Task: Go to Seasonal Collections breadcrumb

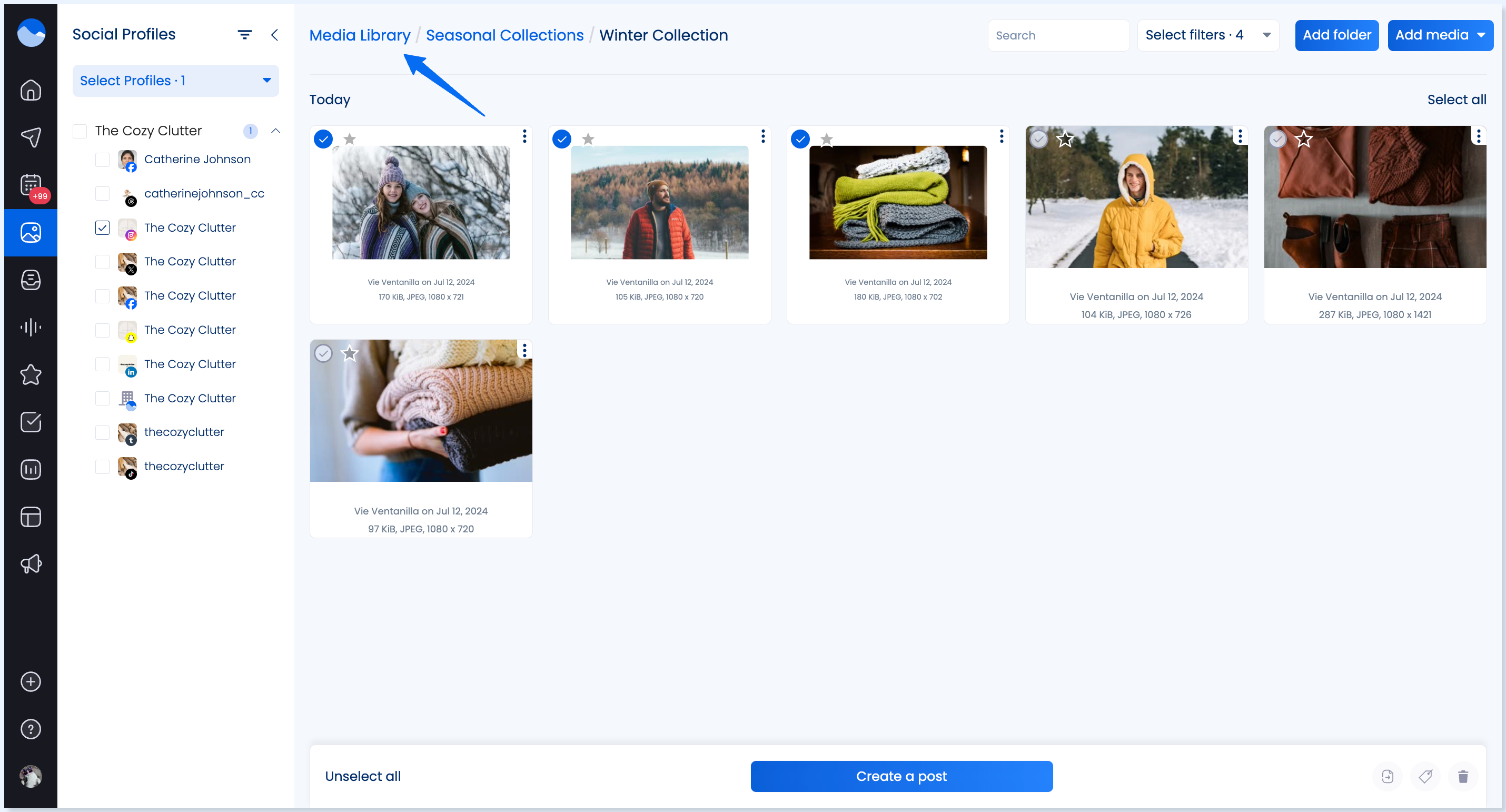Action: [x=504, y=35]
